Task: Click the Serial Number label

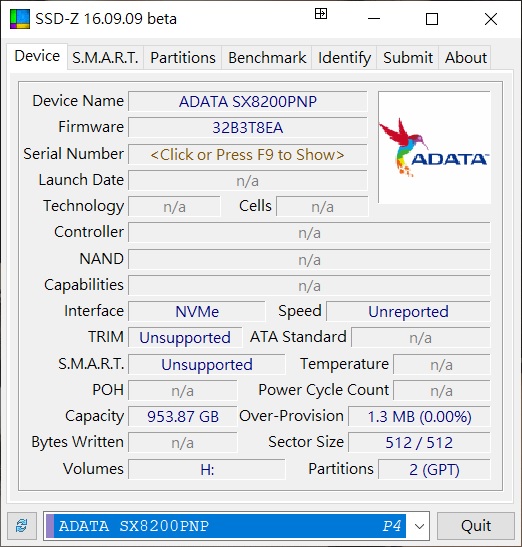Action: 73,154
